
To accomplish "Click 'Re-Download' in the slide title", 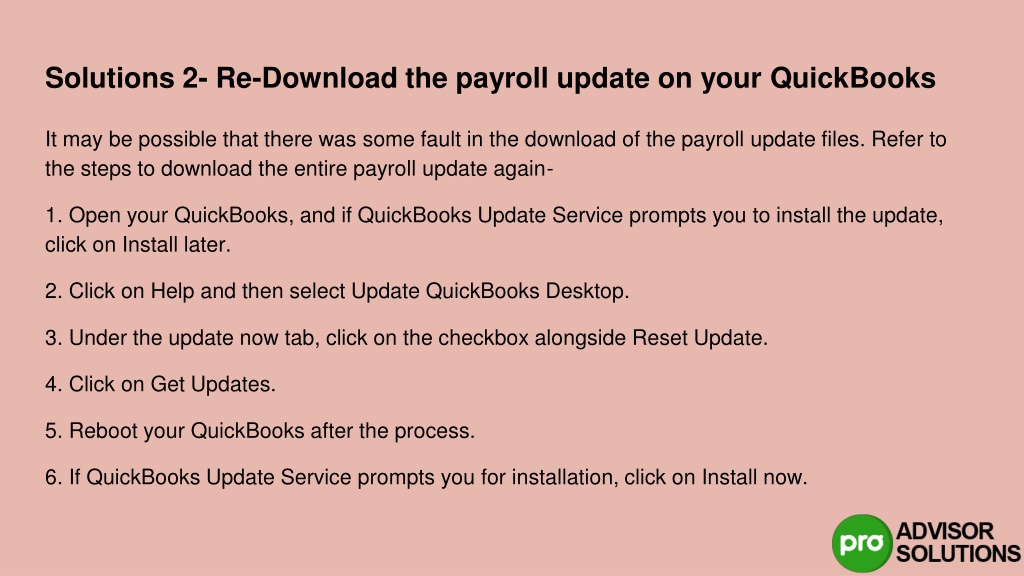I will 306,78.
